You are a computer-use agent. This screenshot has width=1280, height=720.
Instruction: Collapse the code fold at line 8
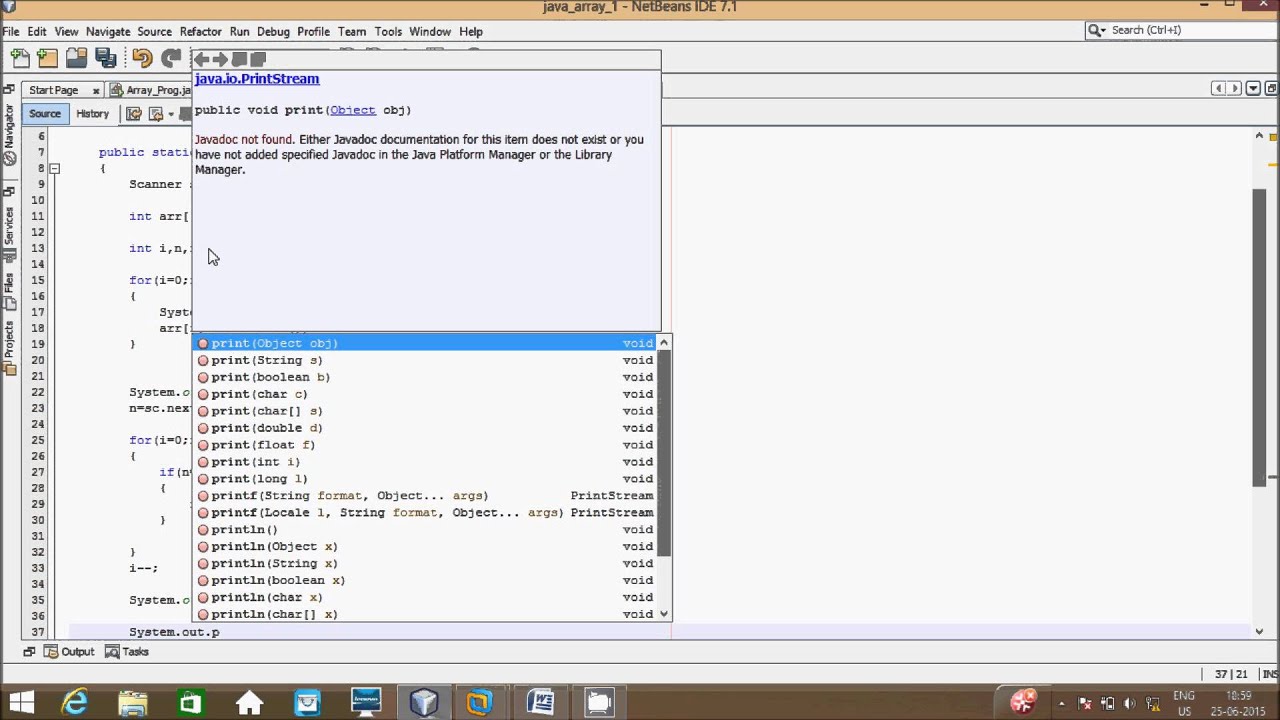pos(55,168)
